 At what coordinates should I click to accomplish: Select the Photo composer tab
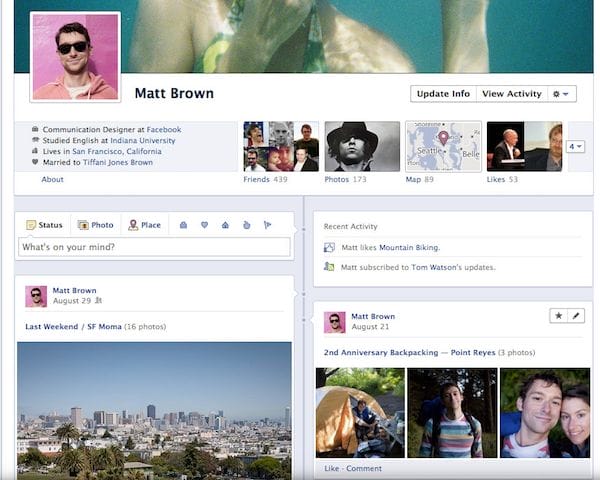[96, 225]
